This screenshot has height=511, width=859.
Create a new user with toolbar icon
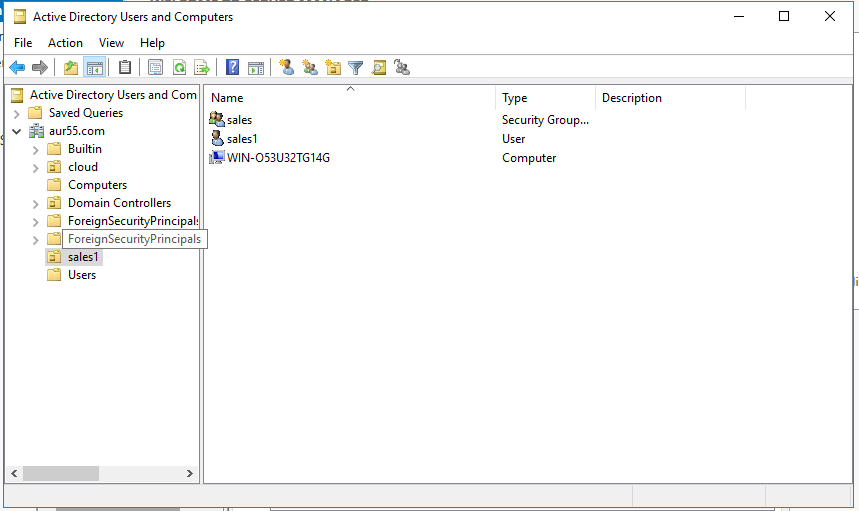pos(287,67)
